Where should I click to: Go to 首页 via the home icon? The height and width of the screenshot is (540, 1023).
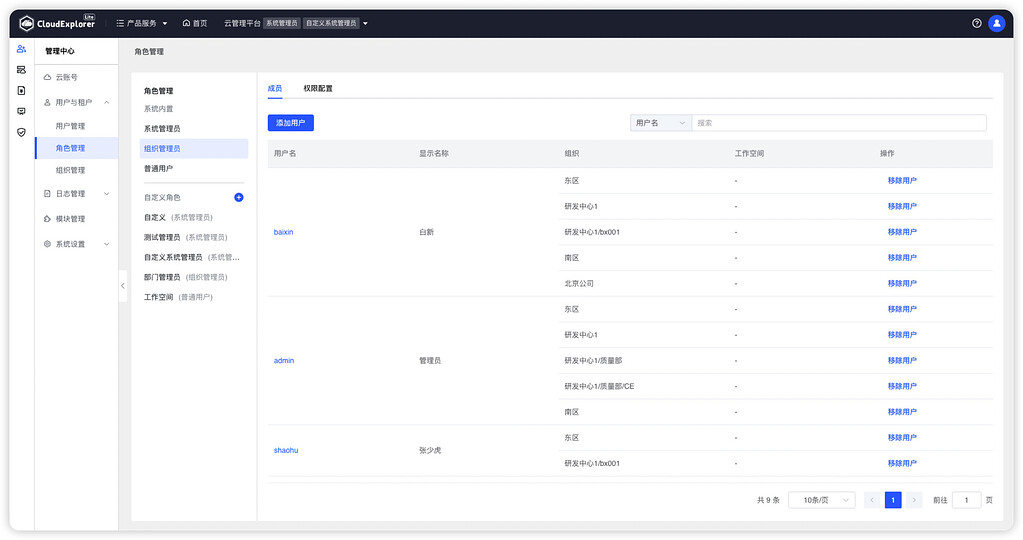(x=195, y=23)
